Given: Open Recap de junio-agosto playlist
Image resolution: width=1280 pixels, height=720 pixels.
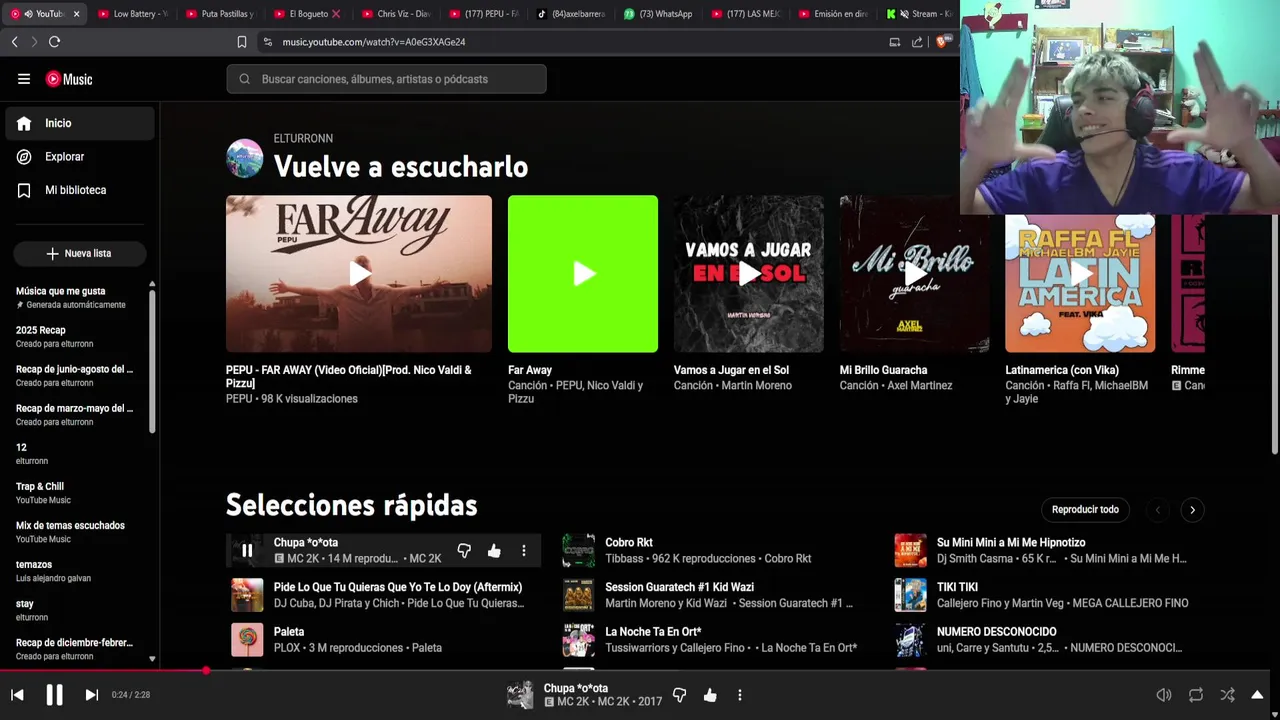Looking at the screenshot, I should point(76,375).
